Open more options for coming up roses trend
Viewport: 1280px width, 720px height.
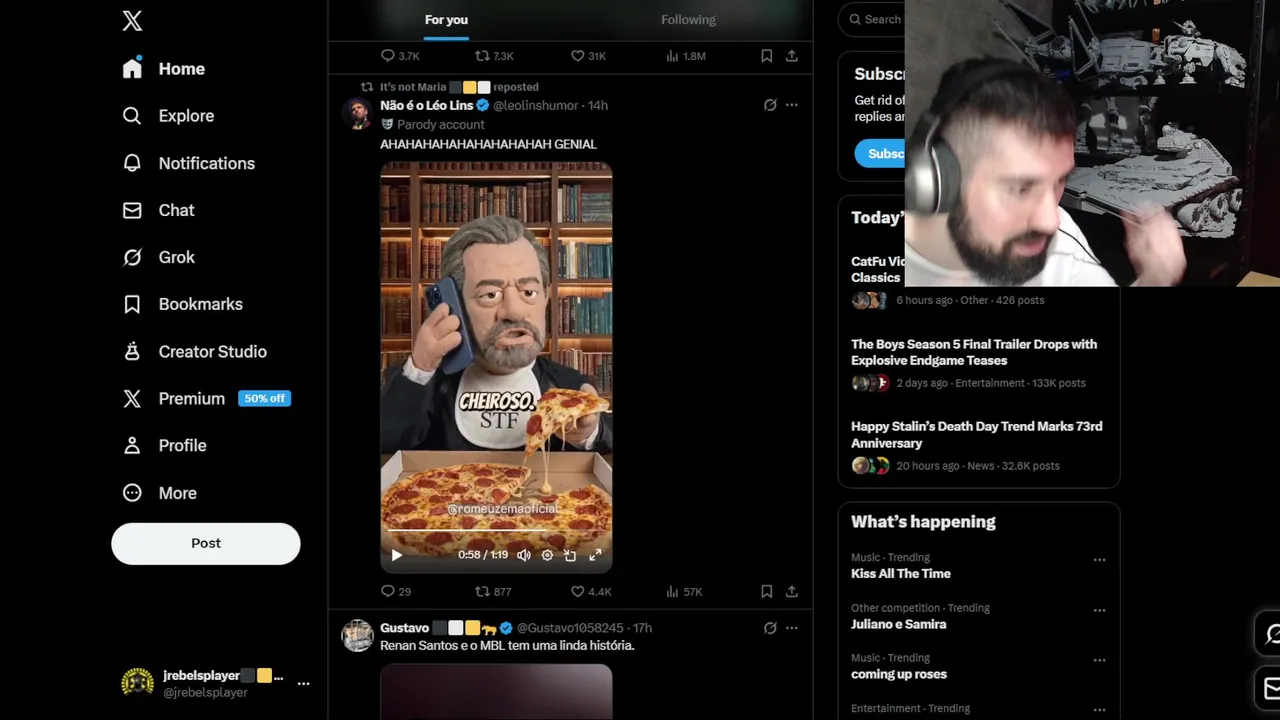(x=1099, y=660)
